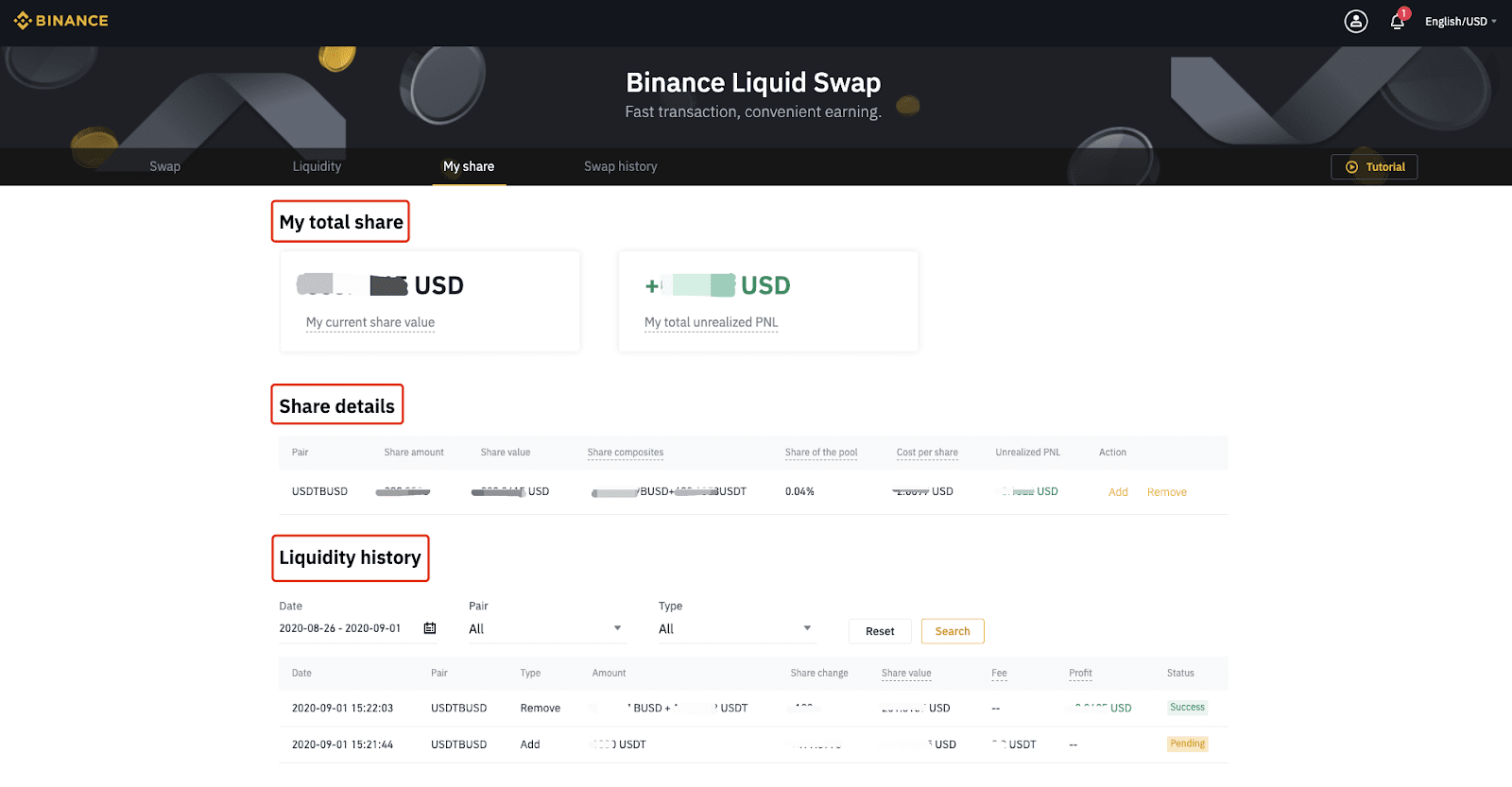This screenshot has height=787, width=1512.
Task: Click the Tutorial play icon
Action: pos(1351,167)
